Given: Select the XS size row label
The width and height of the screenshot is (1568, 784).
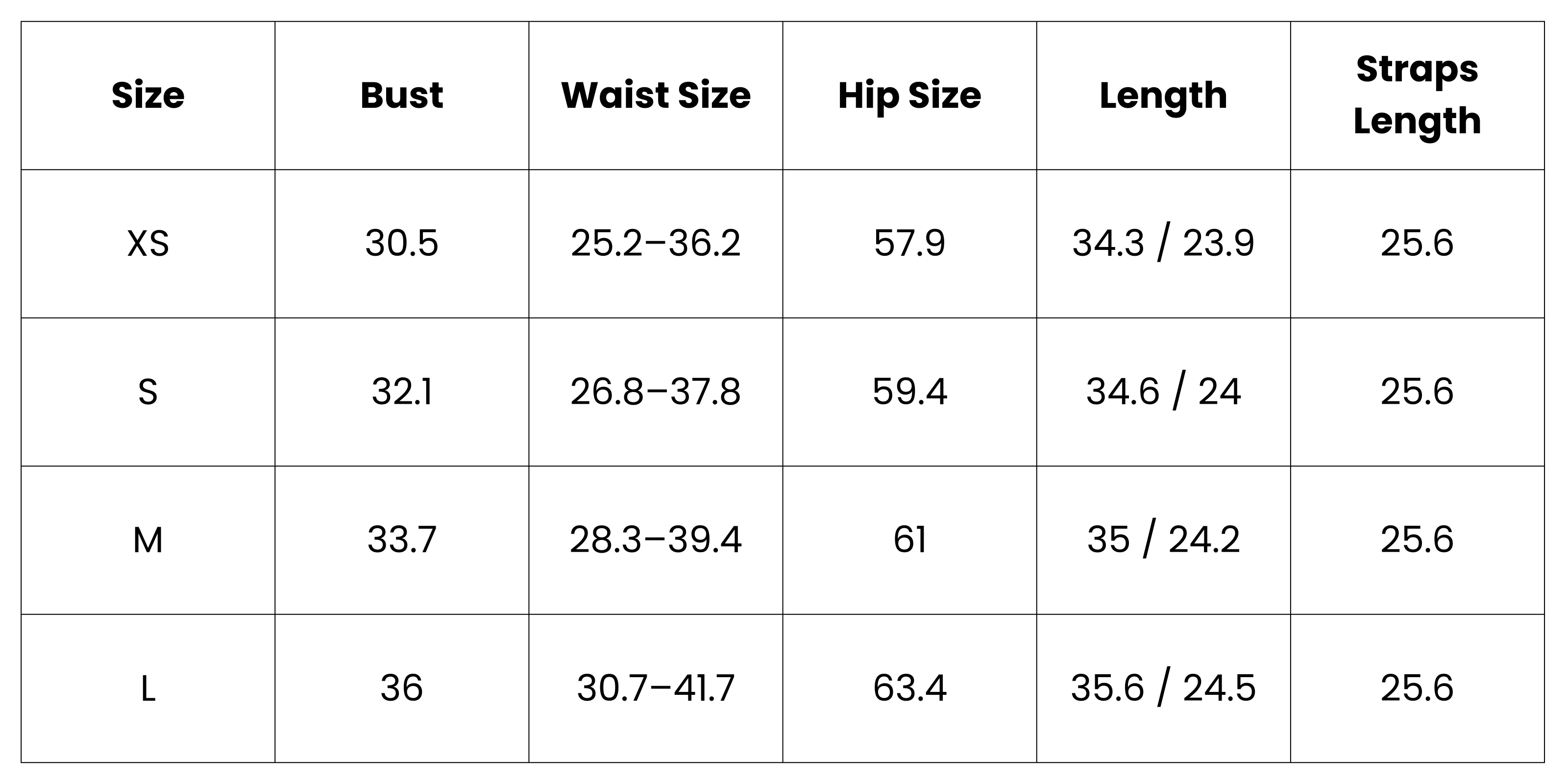Looking at the screenshot, I should pyautogui.click(x=148, y=244).
